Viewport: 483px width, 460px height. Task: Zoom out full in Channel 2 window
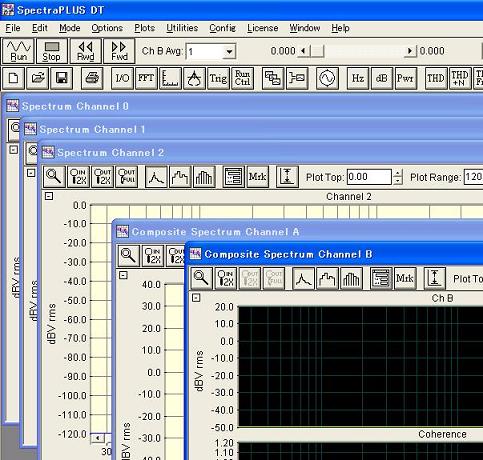[x=126, y=177]
